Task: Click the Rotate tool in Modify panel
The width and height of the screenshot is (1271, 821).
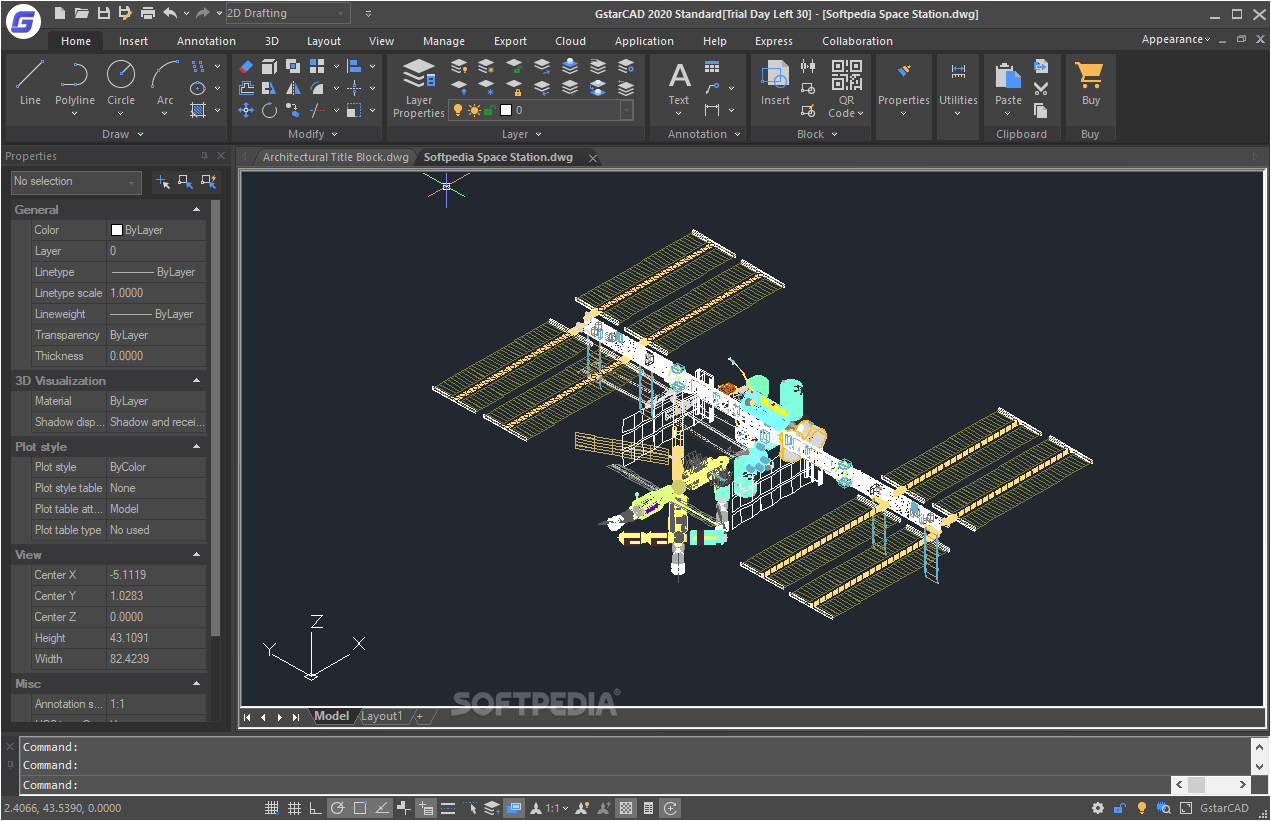Action: 270,110
